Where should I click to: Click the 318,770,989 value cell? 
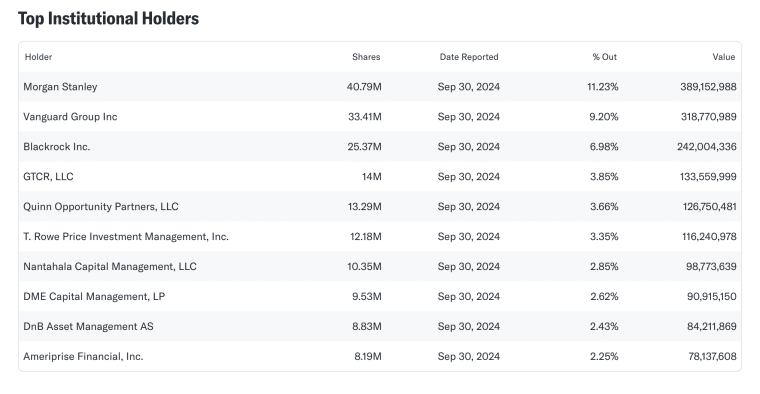point(709,117)
